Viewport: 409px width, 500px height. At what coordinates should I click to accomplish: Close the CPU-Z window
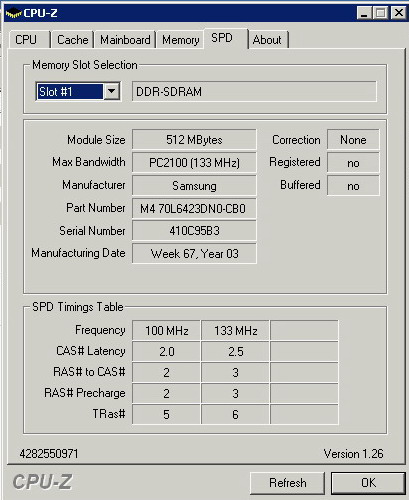click(x=398, y=13)
